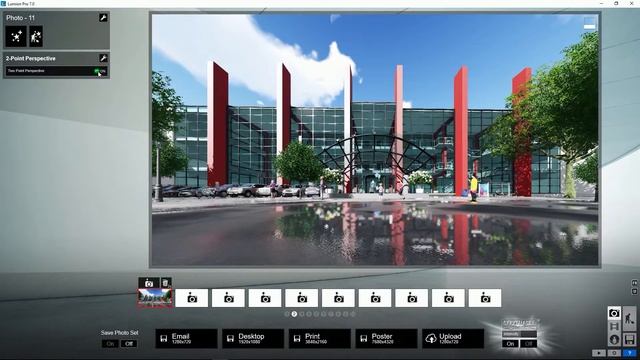
Task: Open the 360 Panorama mode icon
Action: (x=614, y=339)
